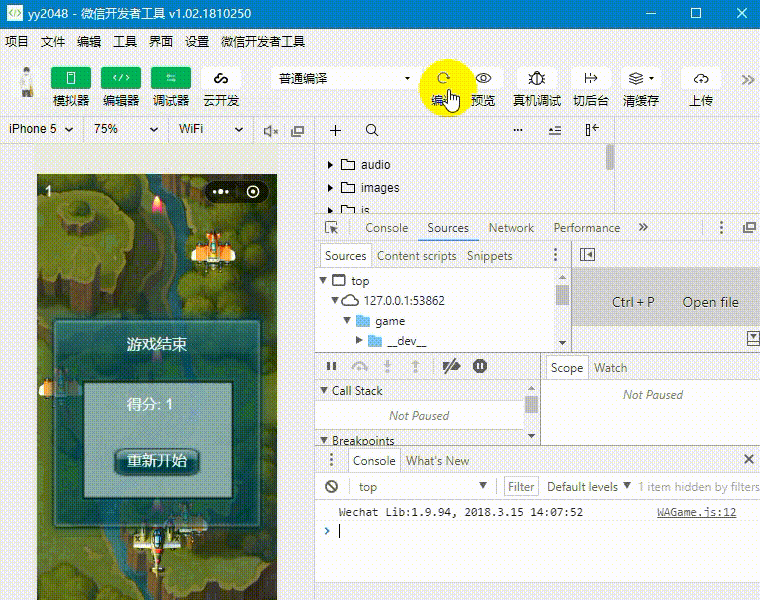Select Content scripts tab

[416, 255]
